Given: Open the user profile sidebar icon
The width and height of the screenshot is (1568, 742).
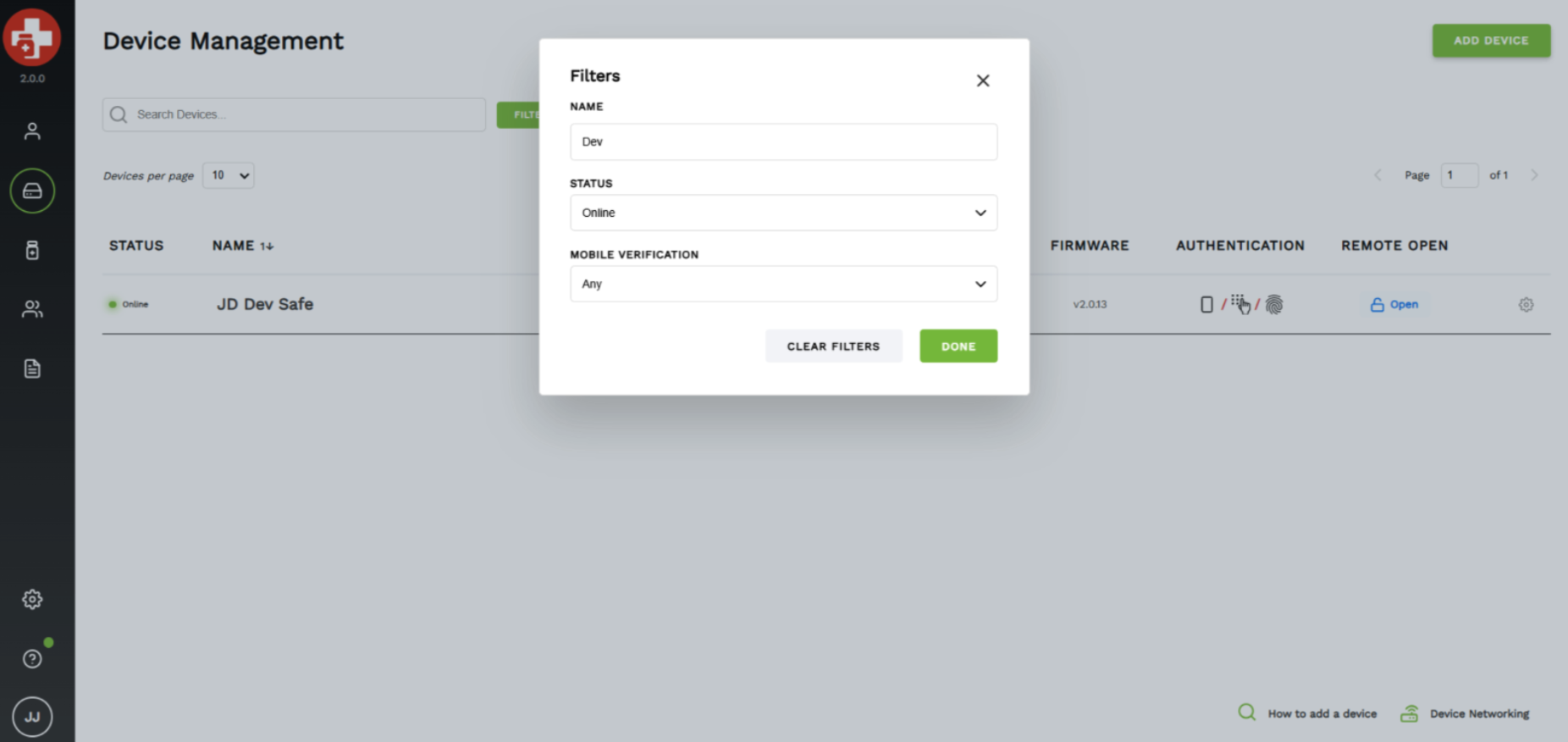Looking at the screenshot, I should (x=32, y=131).
